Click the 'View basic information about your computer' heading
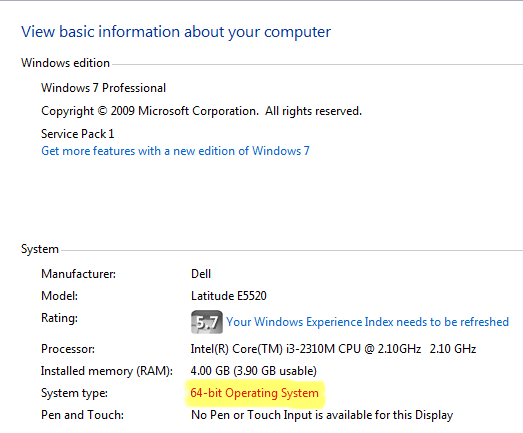The image size is (523, 433). pyautogui.click(x=176, y=32)
